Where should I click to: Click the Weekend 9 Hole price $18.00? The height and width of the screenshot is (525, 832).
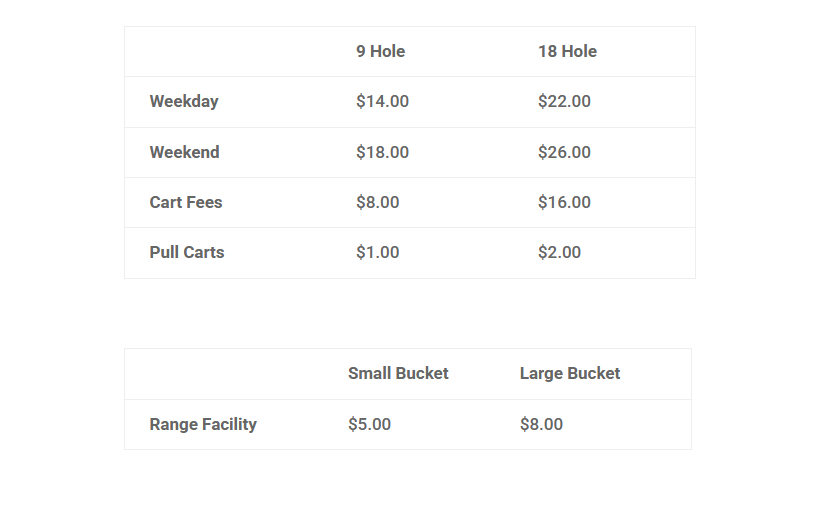(382, 153)
